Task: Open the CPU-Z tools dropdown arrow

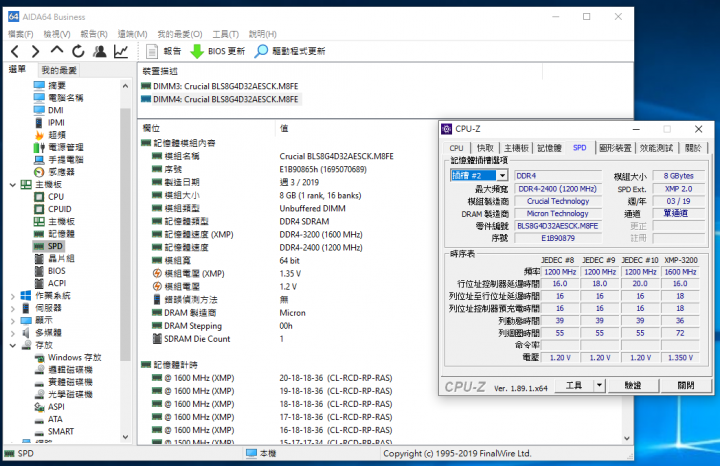Action: pyautogui.click(x=599, y=386)
